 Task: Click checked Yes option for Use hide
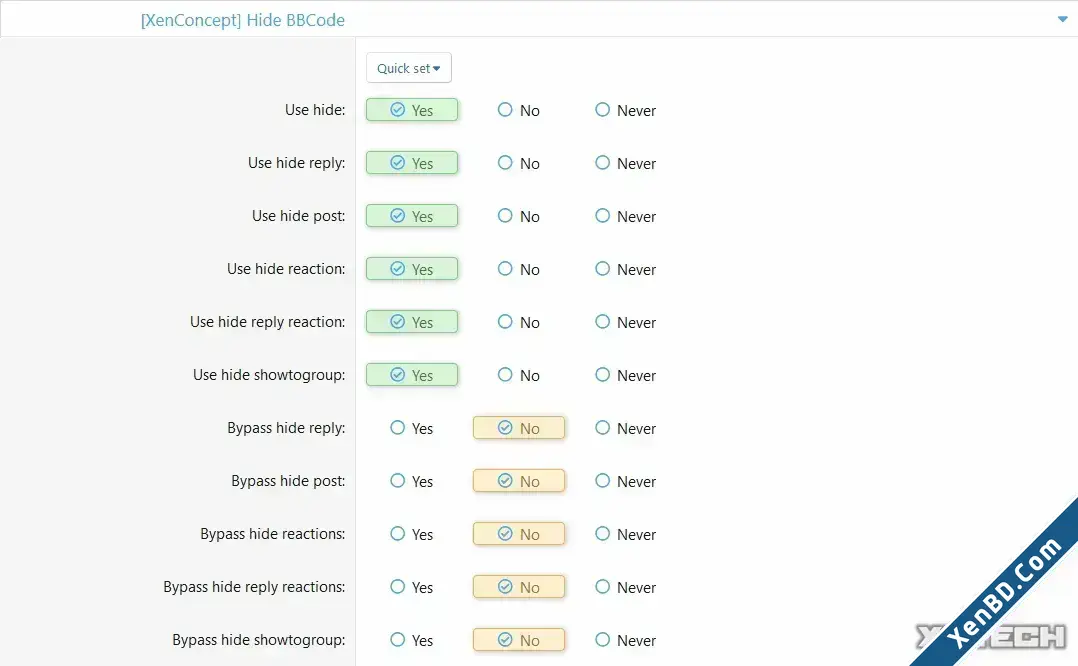[412, 110]
